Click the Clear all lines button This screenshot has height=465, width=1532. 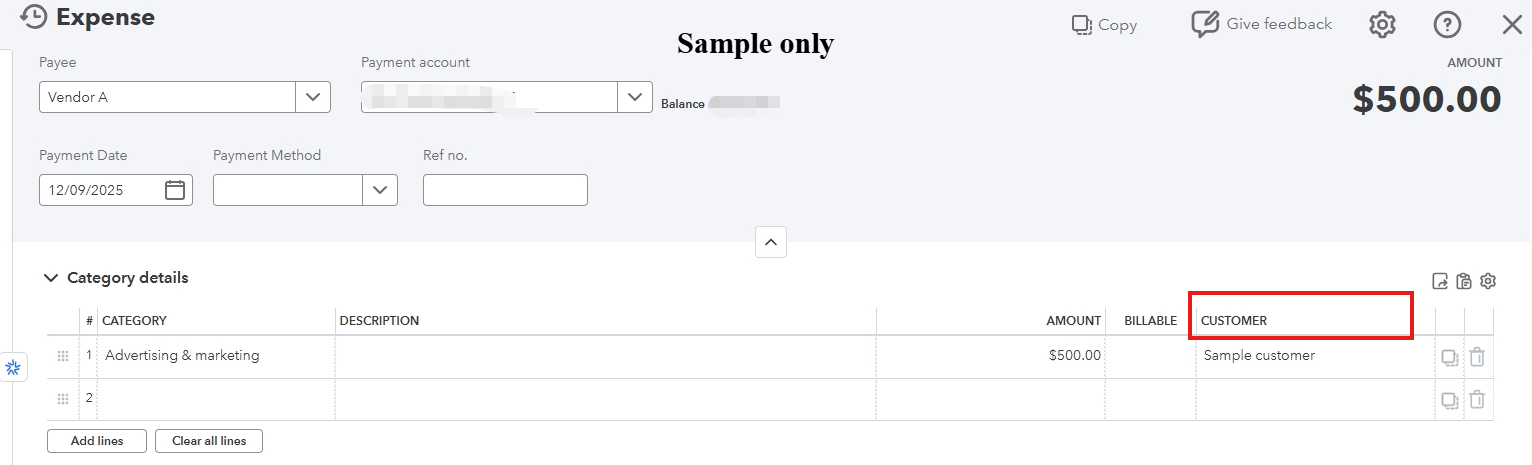[x=209, y=441]
